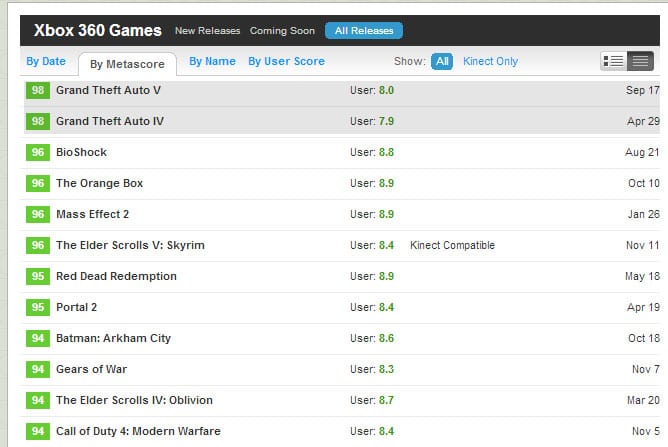Switch to detailed list view icon
This screenshot has width=668, height=447.
point(613,61)
